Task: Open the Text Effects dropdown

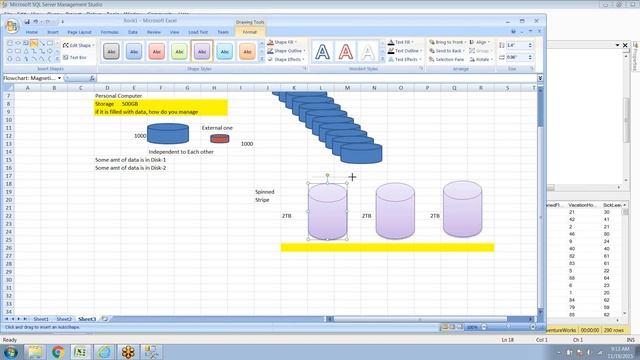Action: pyautogui.click(x=404, y=60)
